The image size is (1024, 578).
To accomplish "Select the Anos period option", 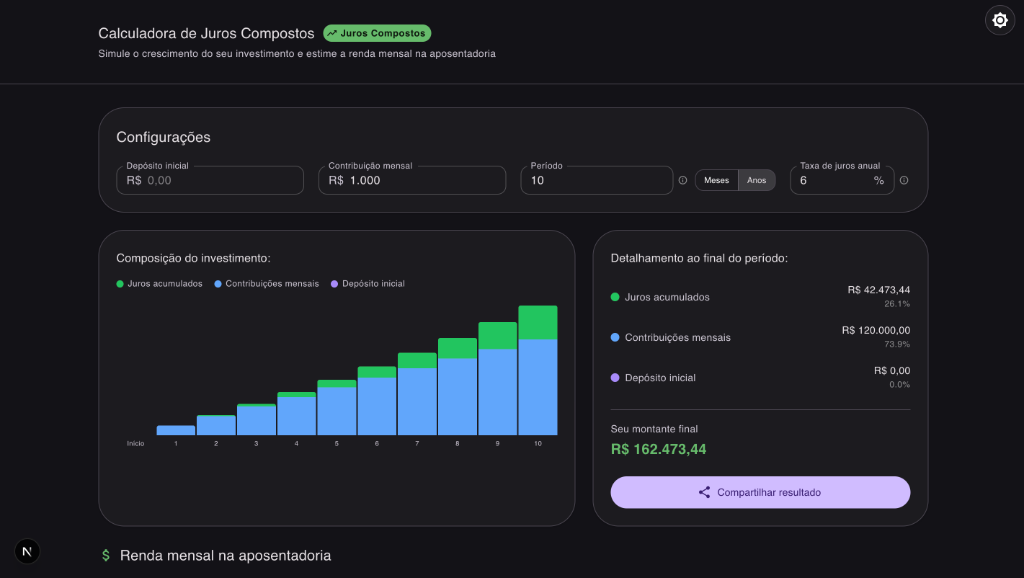I will tap(757, 180).
